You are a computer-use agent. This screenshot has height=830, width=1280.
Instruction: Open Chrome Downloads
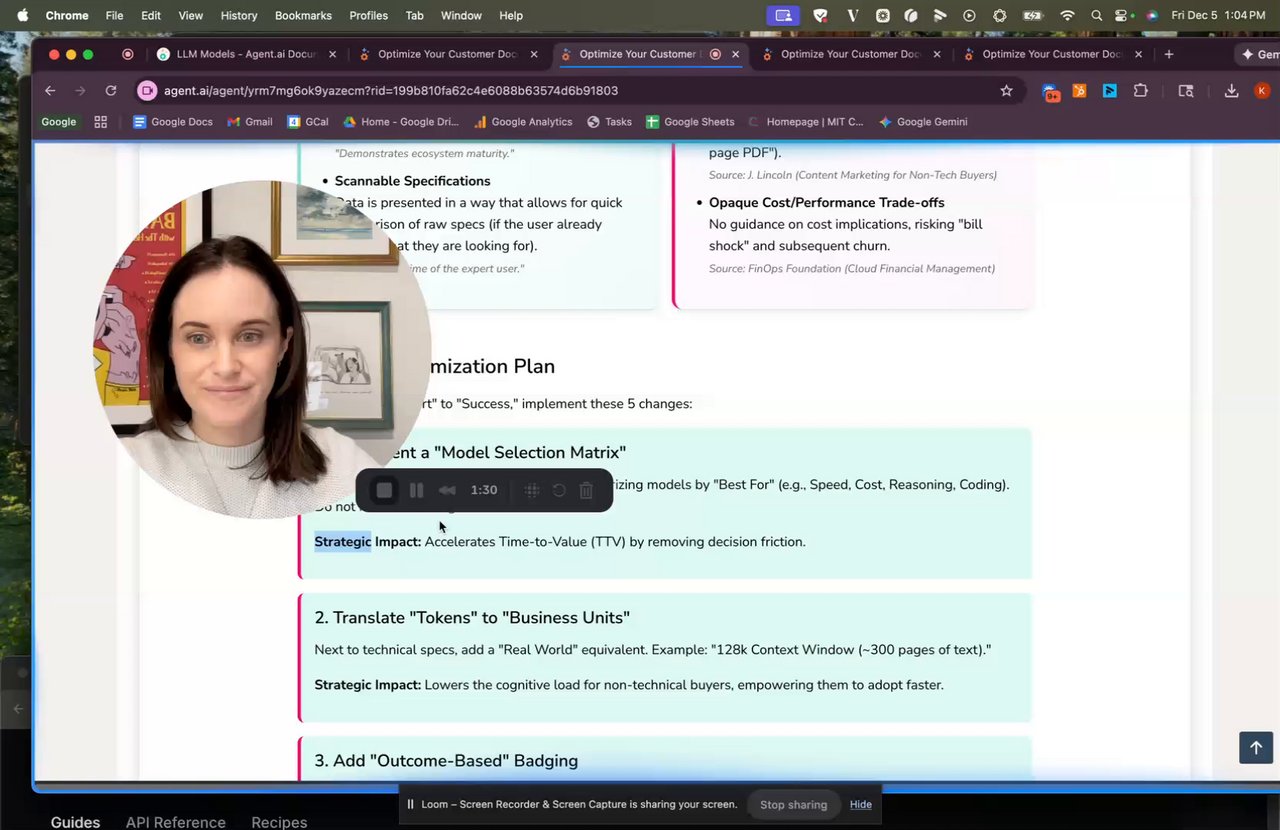point(1232,90)
